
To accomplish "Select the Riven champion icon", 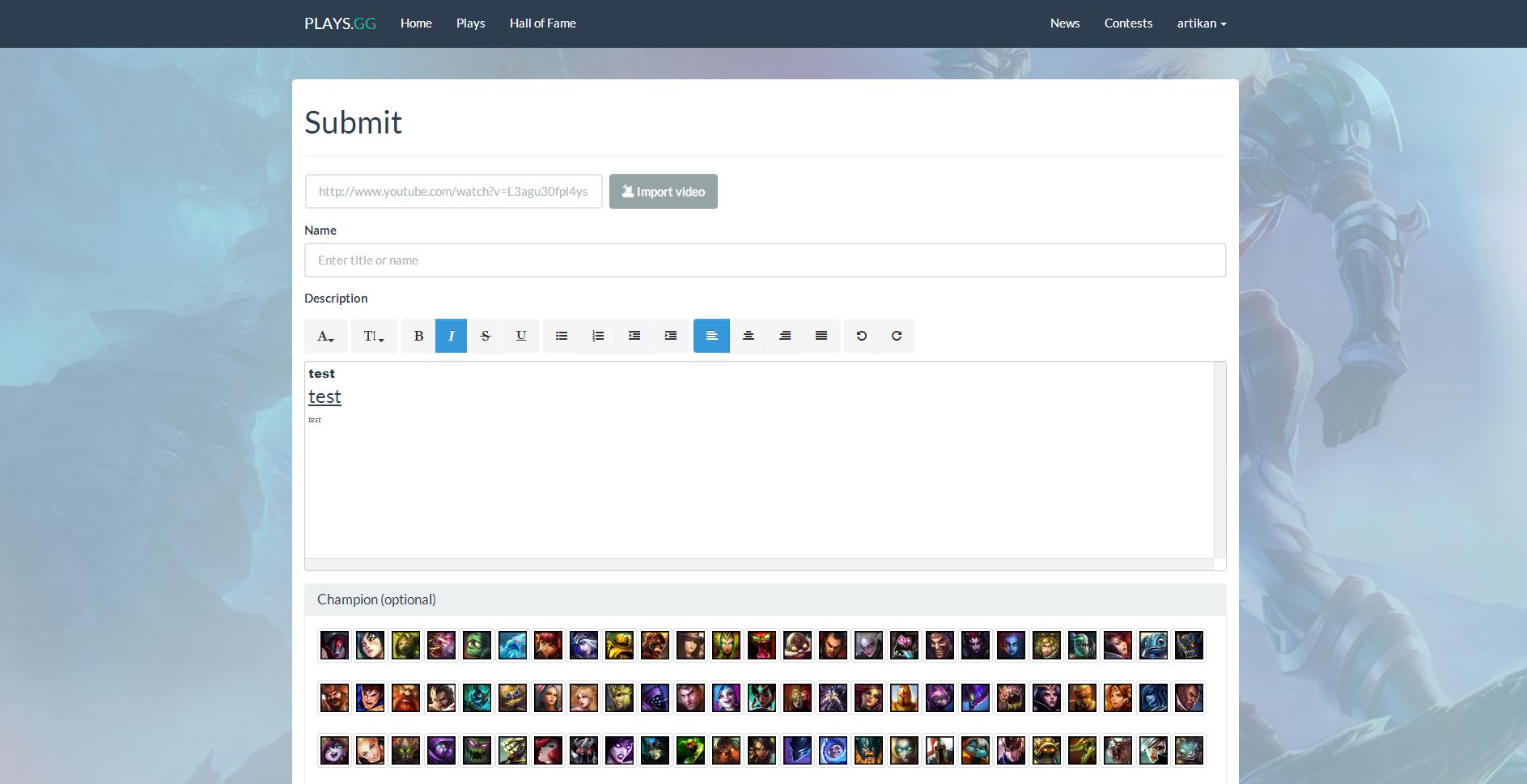I will pos(1153,751).
